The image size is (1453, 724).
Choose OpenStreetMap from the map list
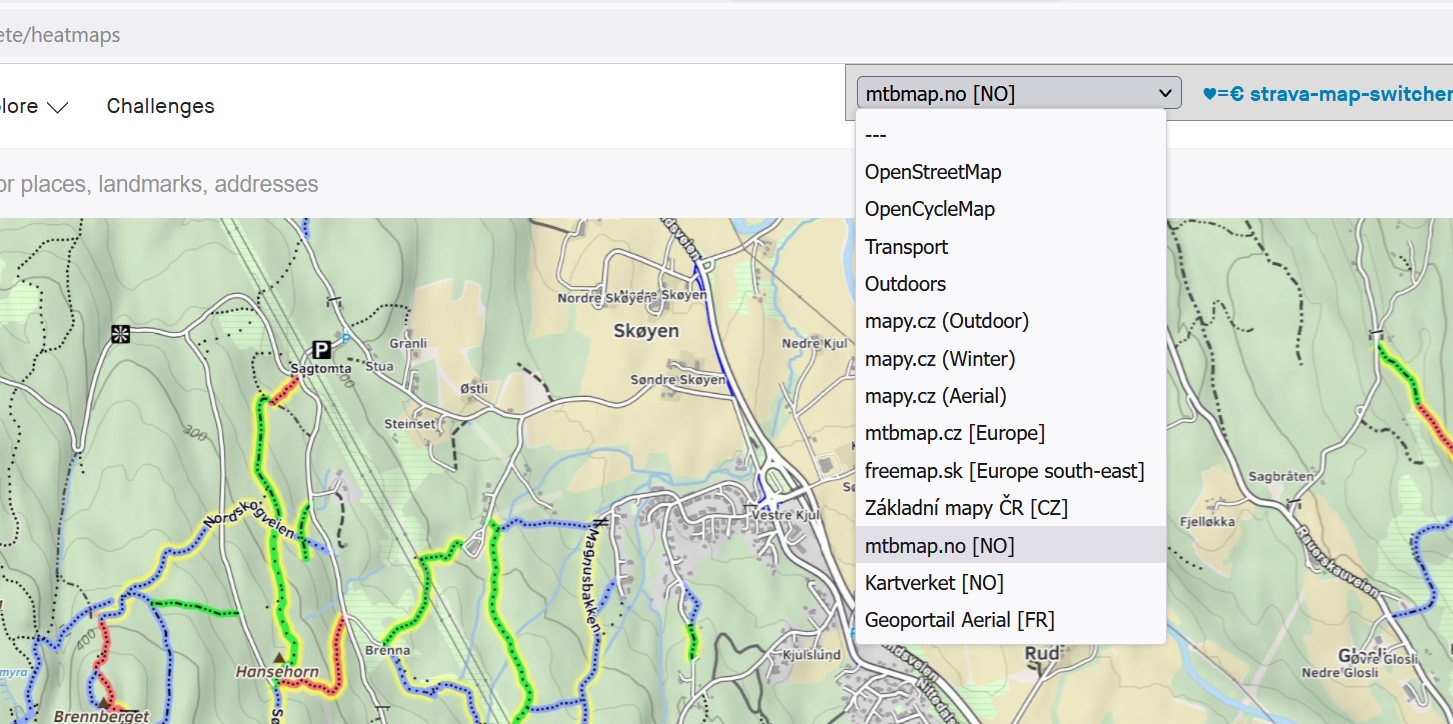[1011, 172]
